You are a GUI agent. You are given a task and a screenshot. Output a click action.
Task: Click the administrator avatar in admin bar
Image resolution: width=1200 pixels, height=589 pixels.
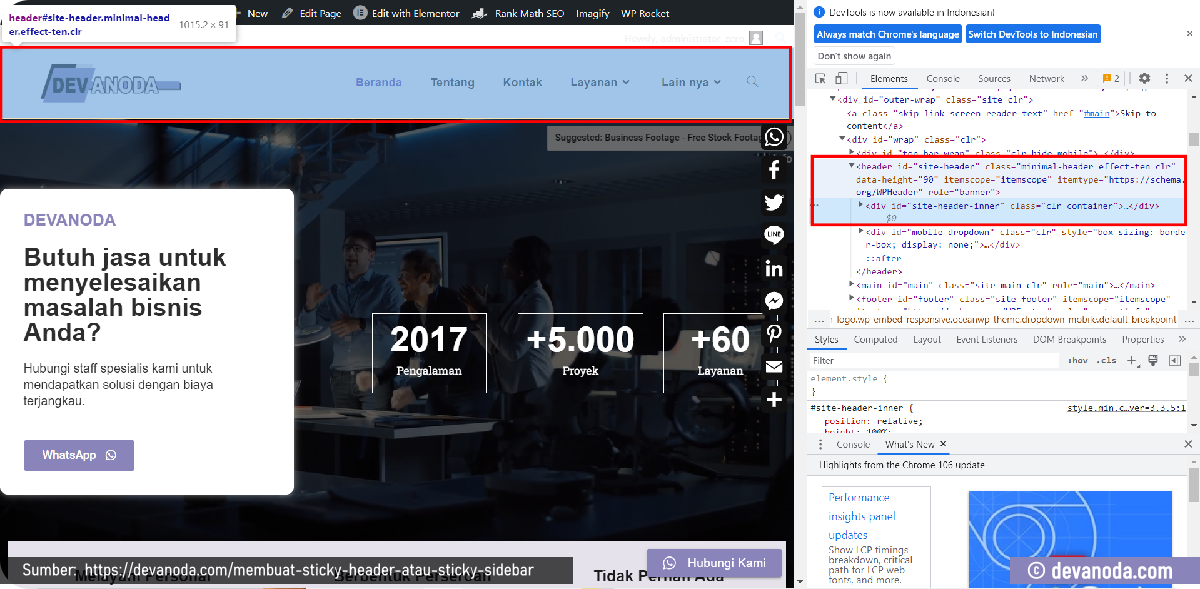coord(756,38)
